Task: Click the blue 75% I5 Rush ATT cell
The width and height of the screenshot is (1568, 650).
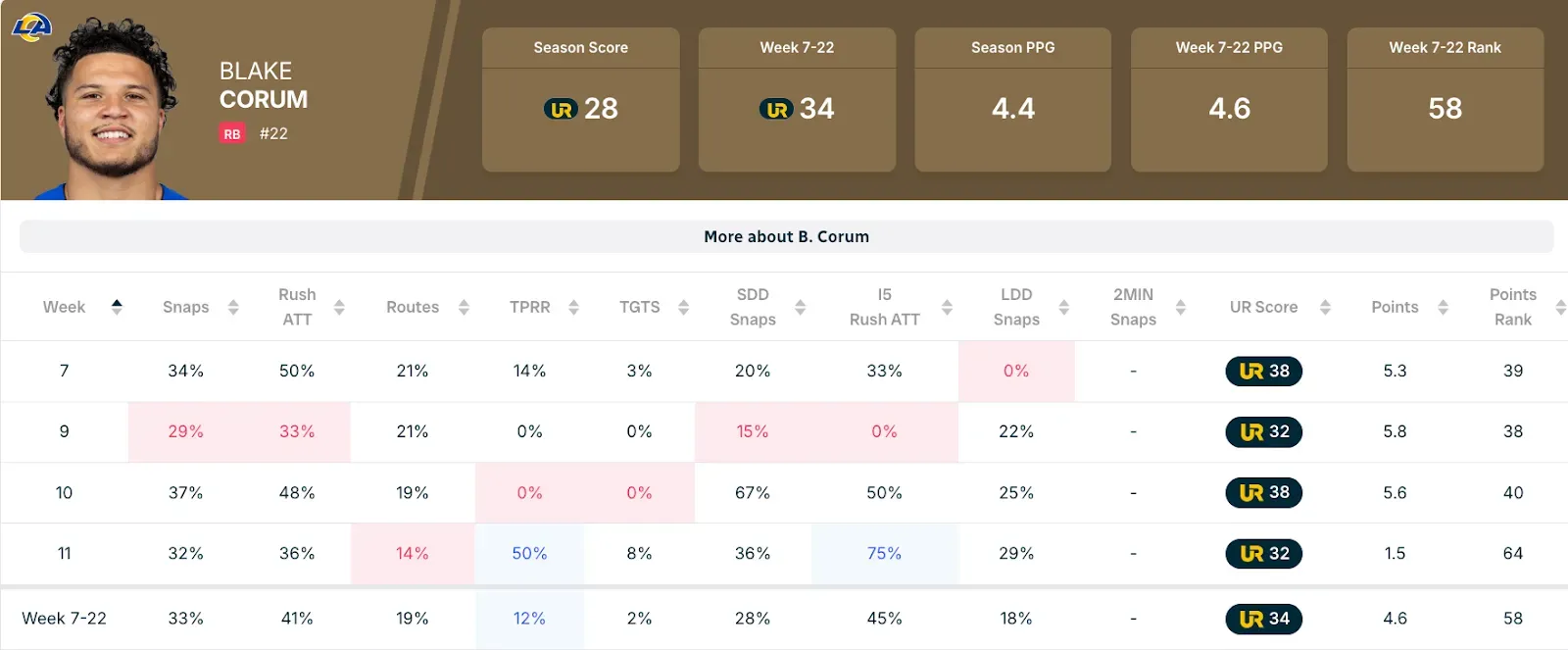Action: pyautogui.click(x=884, y=553)
